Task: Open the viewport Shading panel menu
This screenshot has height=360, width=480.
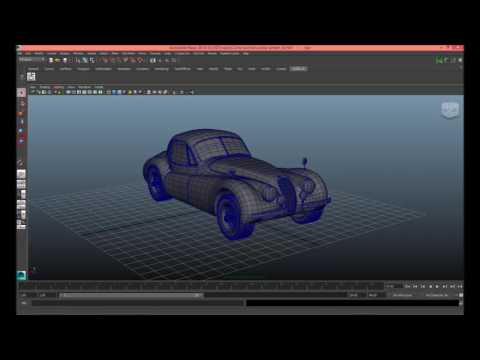Action: [x=45, y=87]
